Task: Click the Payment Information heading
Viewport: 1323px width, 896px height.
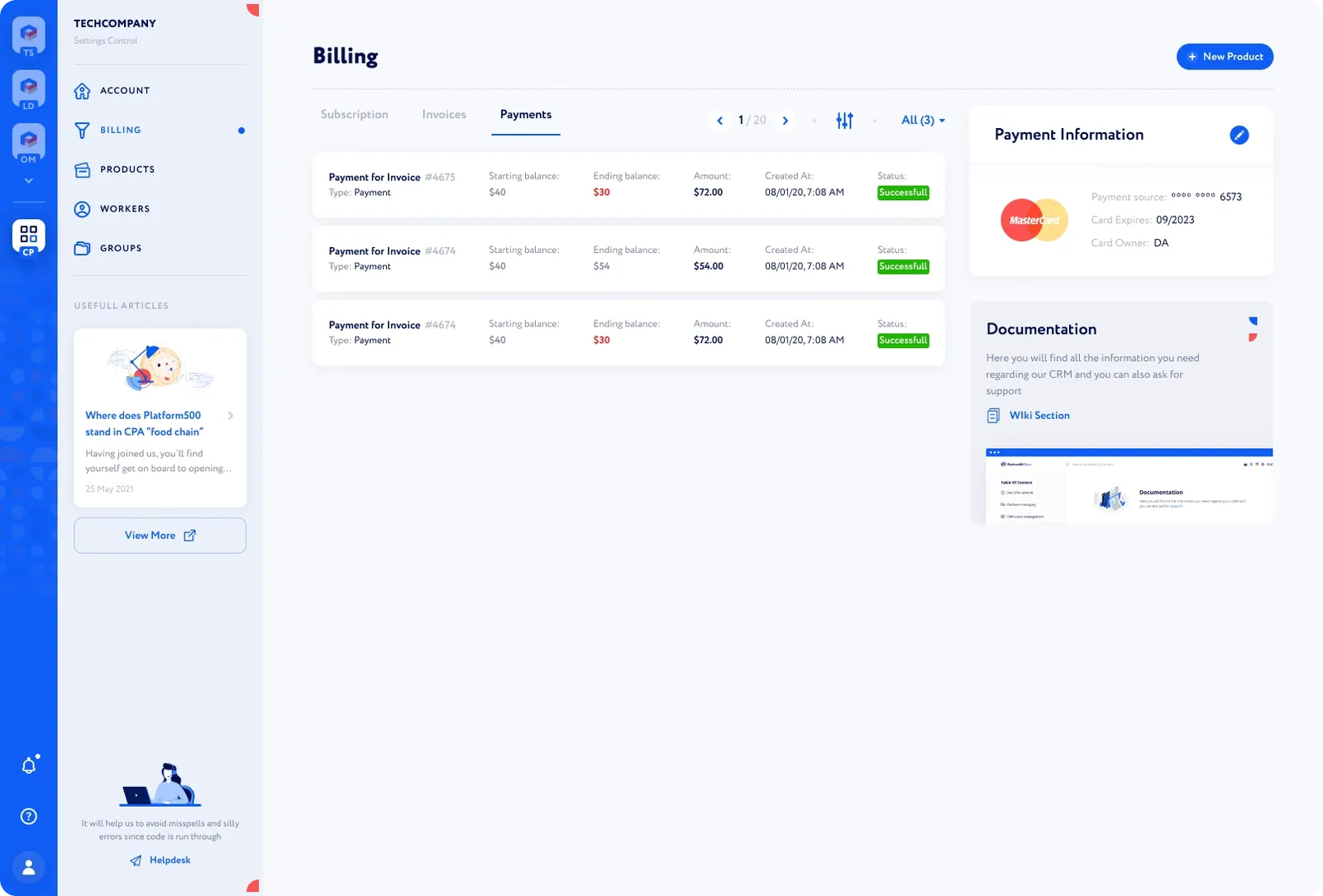Action: point(1069,135)
